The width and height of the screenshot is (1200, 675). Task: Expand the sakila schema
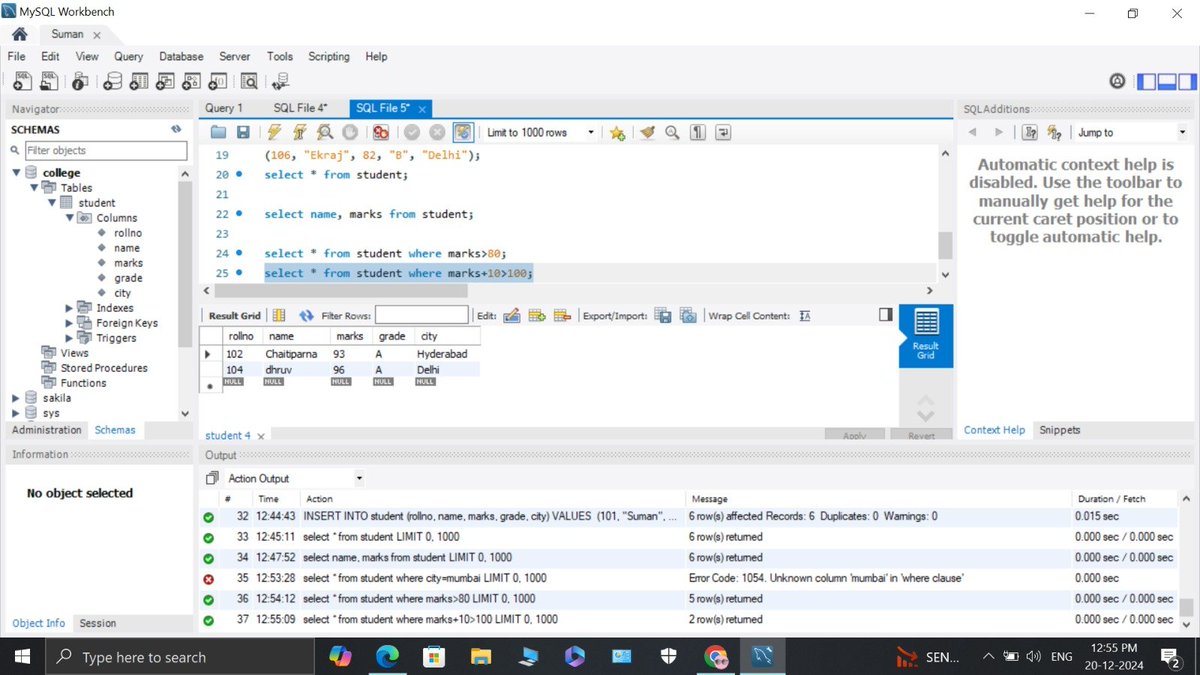[16, 398]
